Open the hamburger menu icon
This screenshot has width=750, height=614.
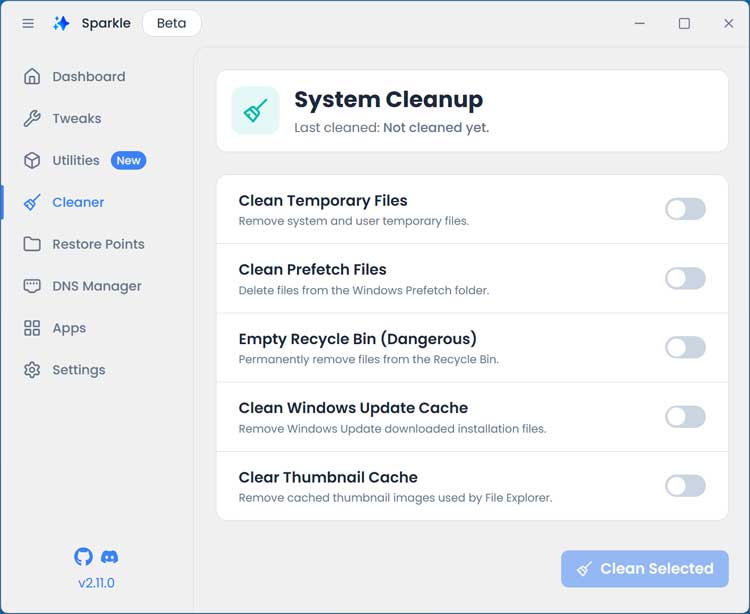click(x=28, y=23)
